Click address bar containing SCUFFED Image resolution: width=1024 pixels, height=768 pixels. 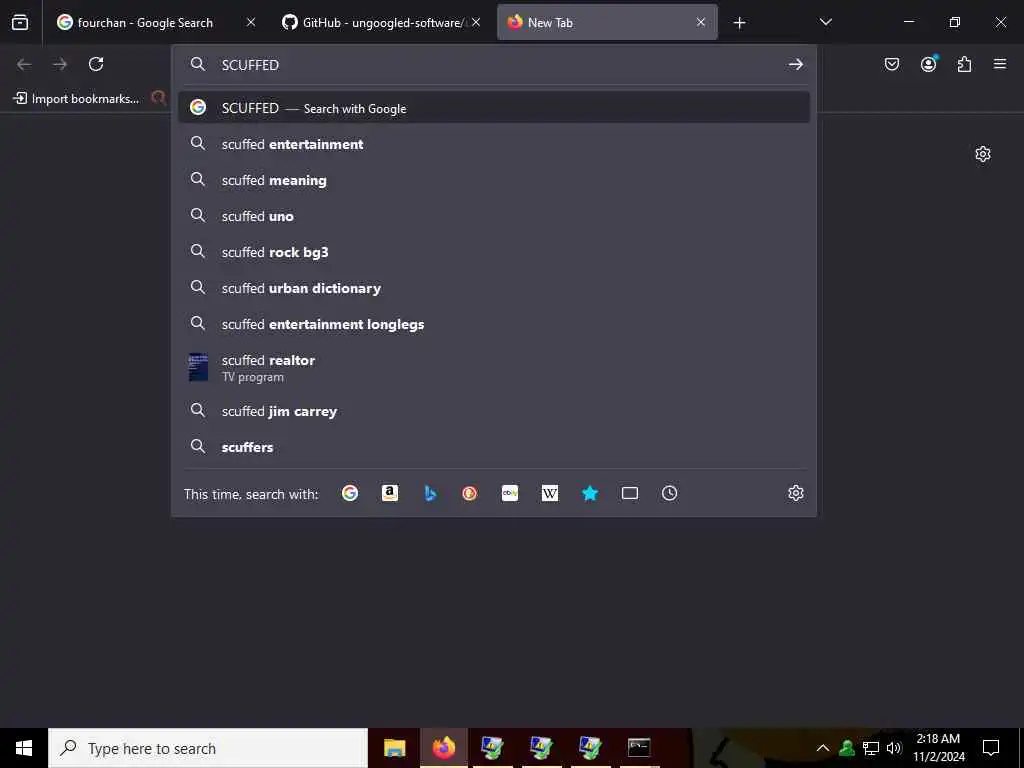point(494,65)
